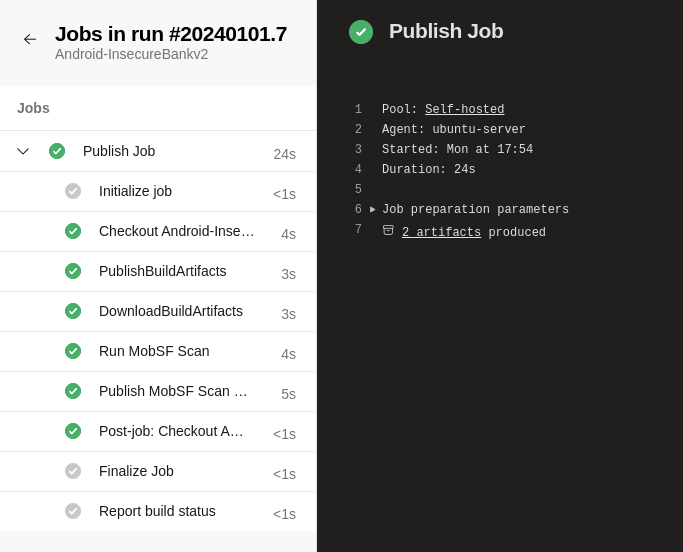Go back using the left arrow icon
683x552 pixels.
click(30, 39)
